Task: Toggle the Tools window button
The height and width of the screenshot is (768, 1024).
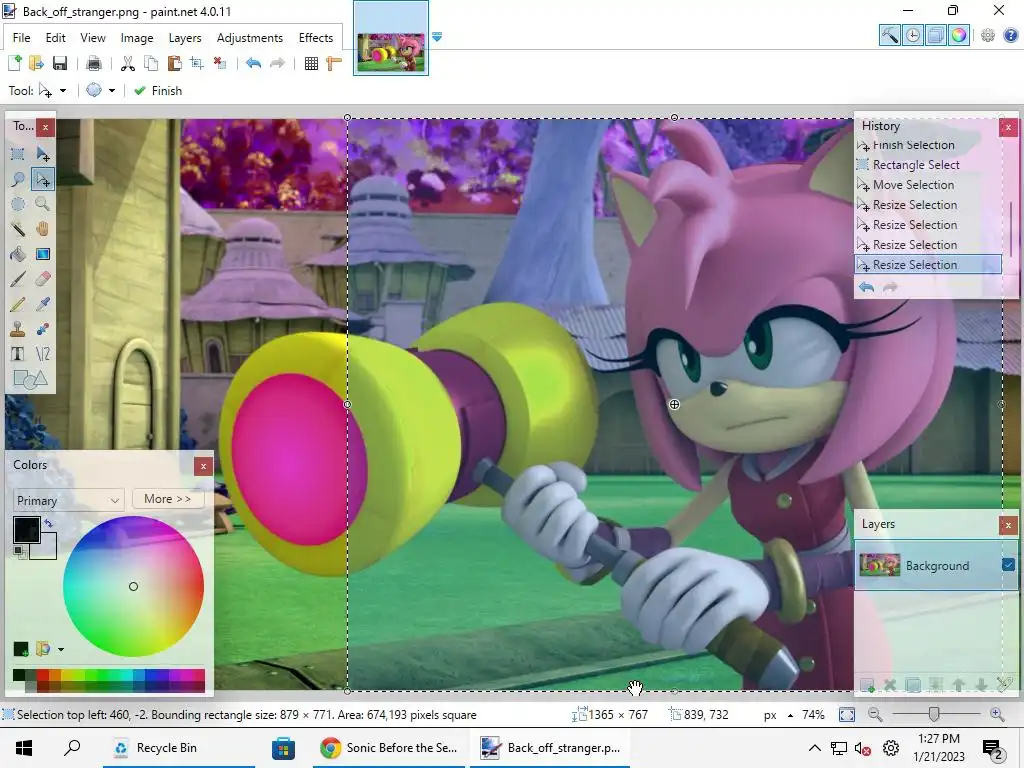Action: coord(889,35)
